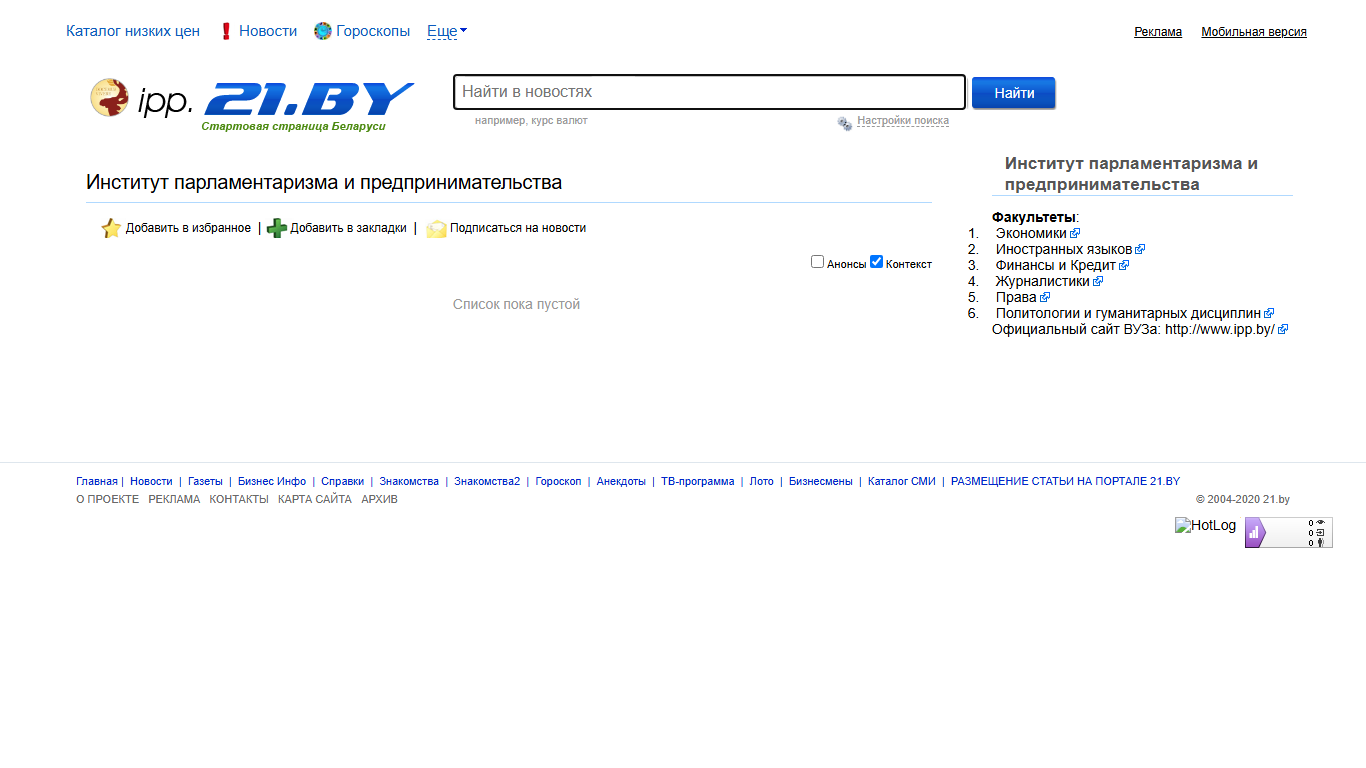Viewport: 1366px width, 768px height.
Task: Uncheck the Контекст checkbox
Action: [876, 262]
